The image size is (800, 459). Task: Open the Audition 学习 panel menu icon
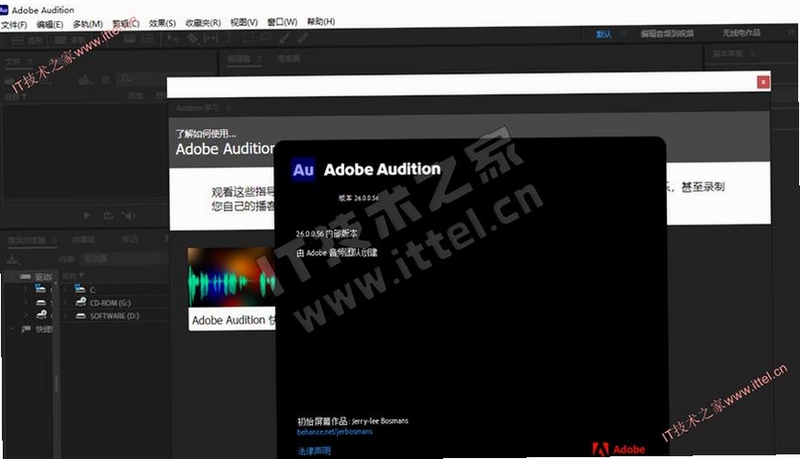229,108
